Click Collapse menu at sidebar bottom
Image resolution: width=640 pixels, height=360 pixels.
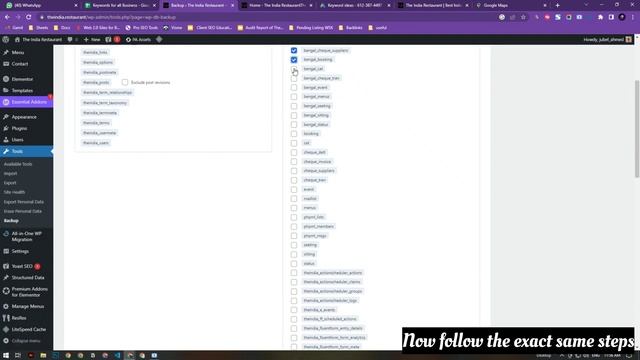[x=27, y=341]
